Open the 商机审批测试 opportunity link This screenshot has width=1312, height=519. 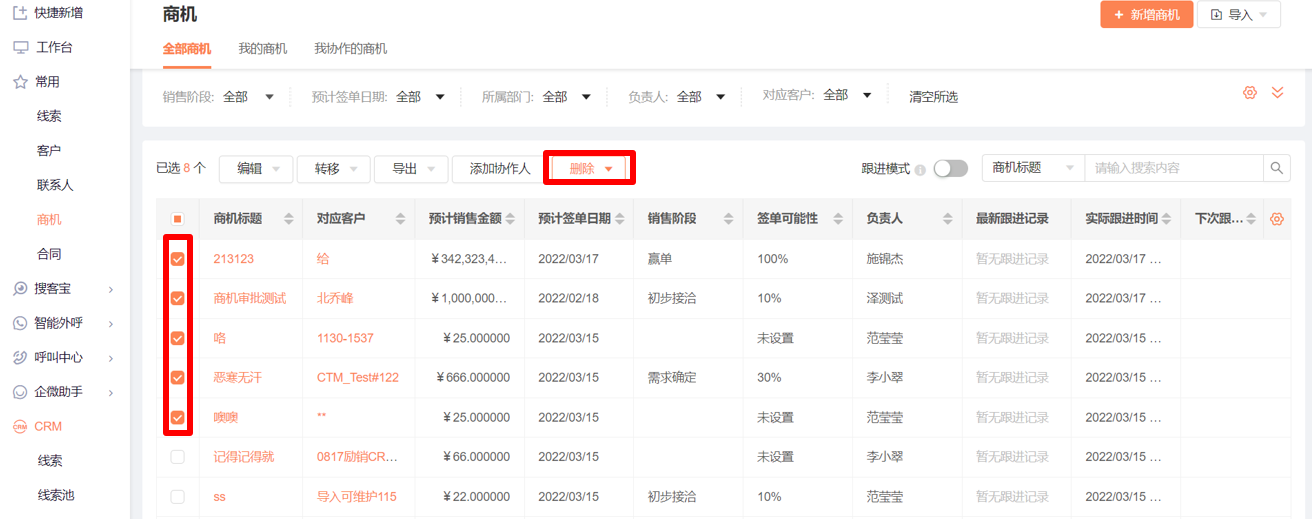coord(250,298)
